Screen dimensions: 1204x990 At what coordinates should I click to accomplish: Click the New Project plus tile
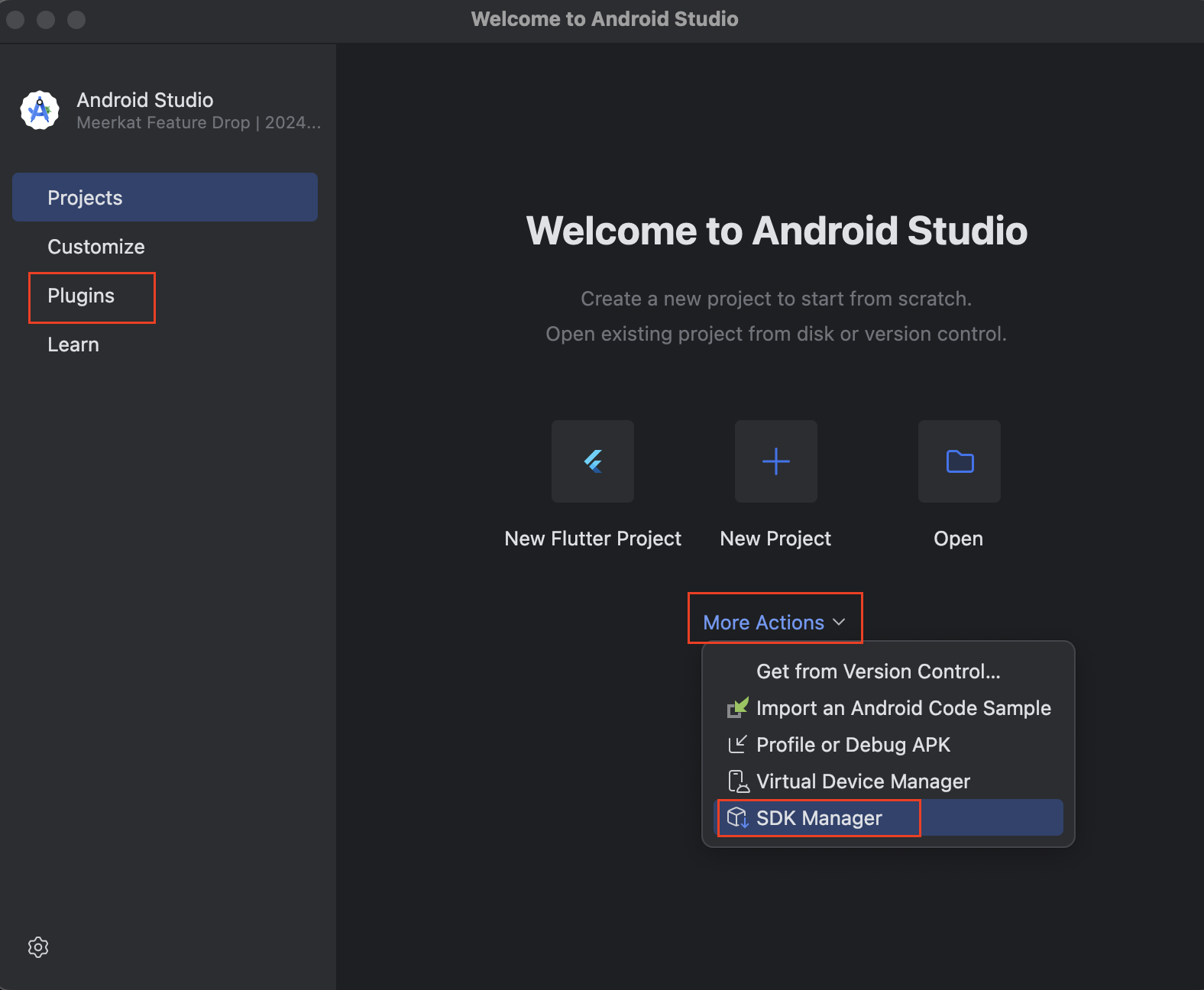point(776,461)
